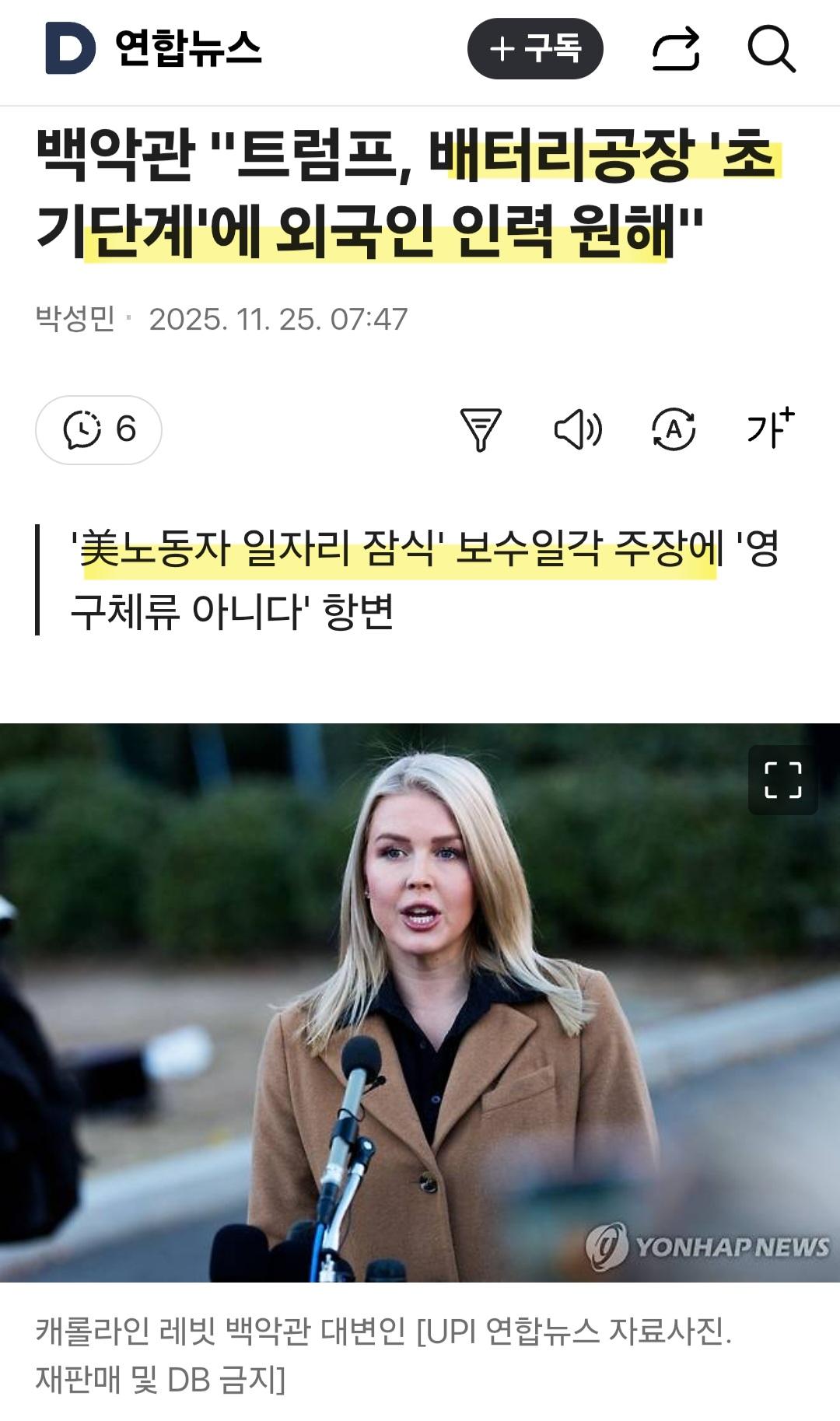Tap the article date 2025. 11. 25.

tap(235, 319)
